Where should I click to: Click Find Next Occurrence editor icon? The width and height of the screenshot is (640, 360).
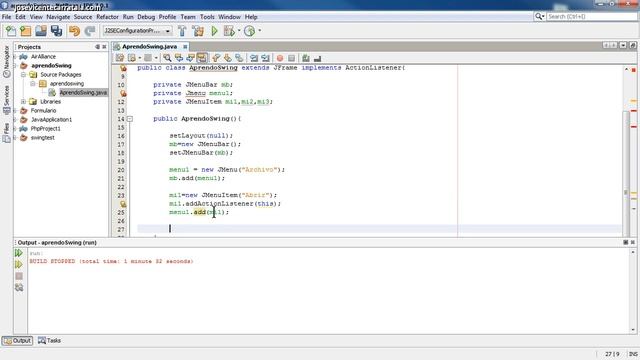coord(190,58)
